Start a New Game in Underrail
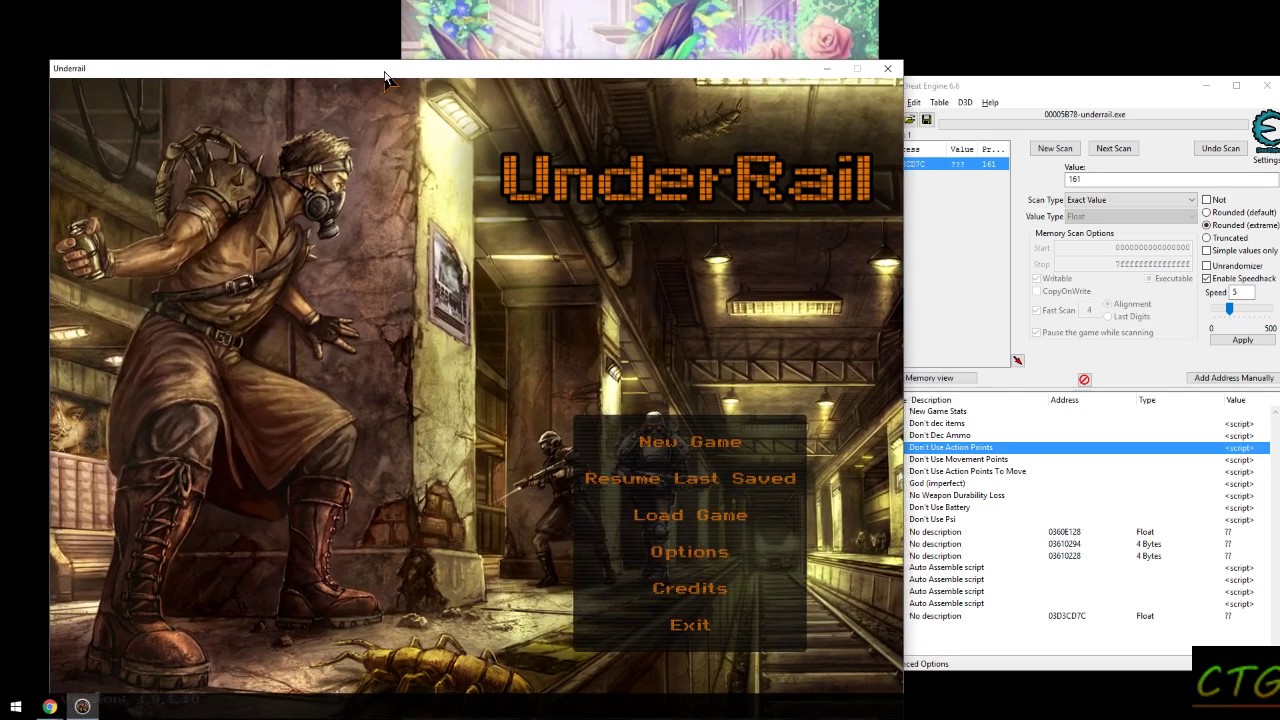 pyautogui.click(x=690, y=442)
